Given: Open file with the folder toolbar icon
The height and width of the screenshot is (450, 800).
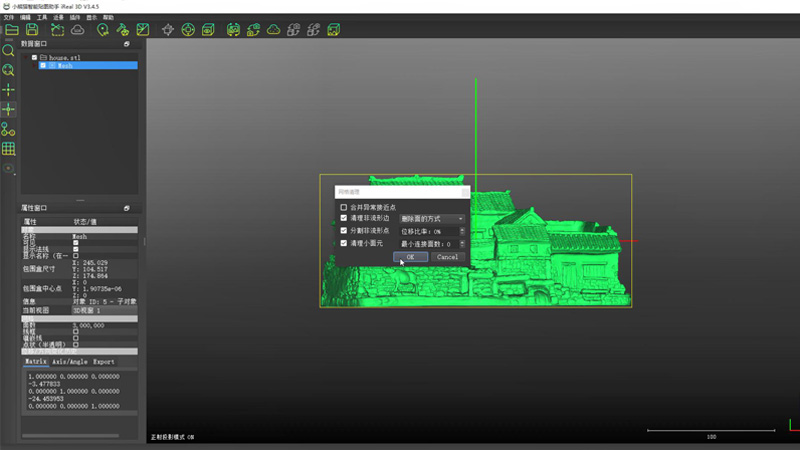Looking at the screenshot, I should (12, 30).
